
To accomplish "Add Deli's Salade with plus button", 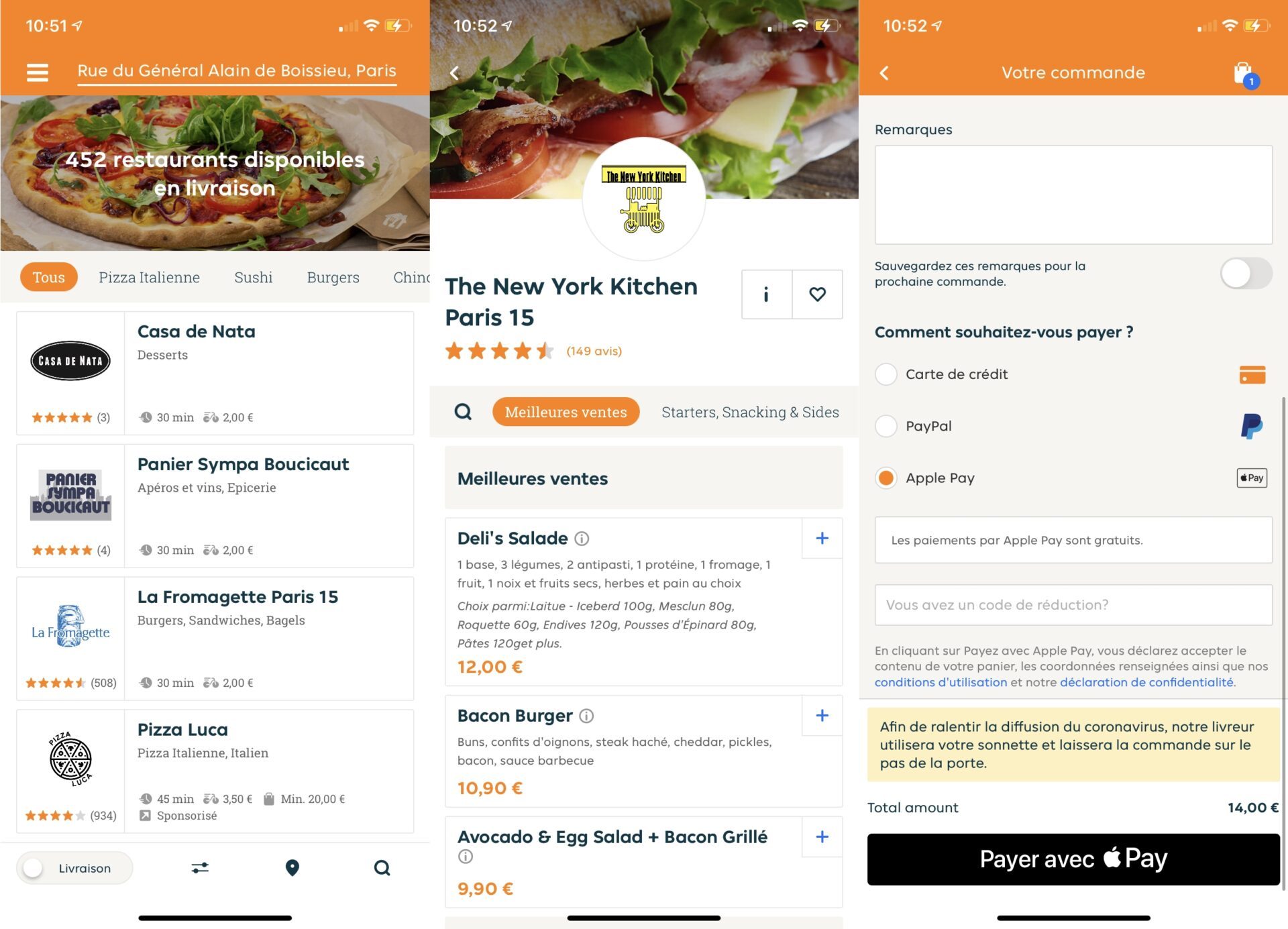I will [822, 538].
